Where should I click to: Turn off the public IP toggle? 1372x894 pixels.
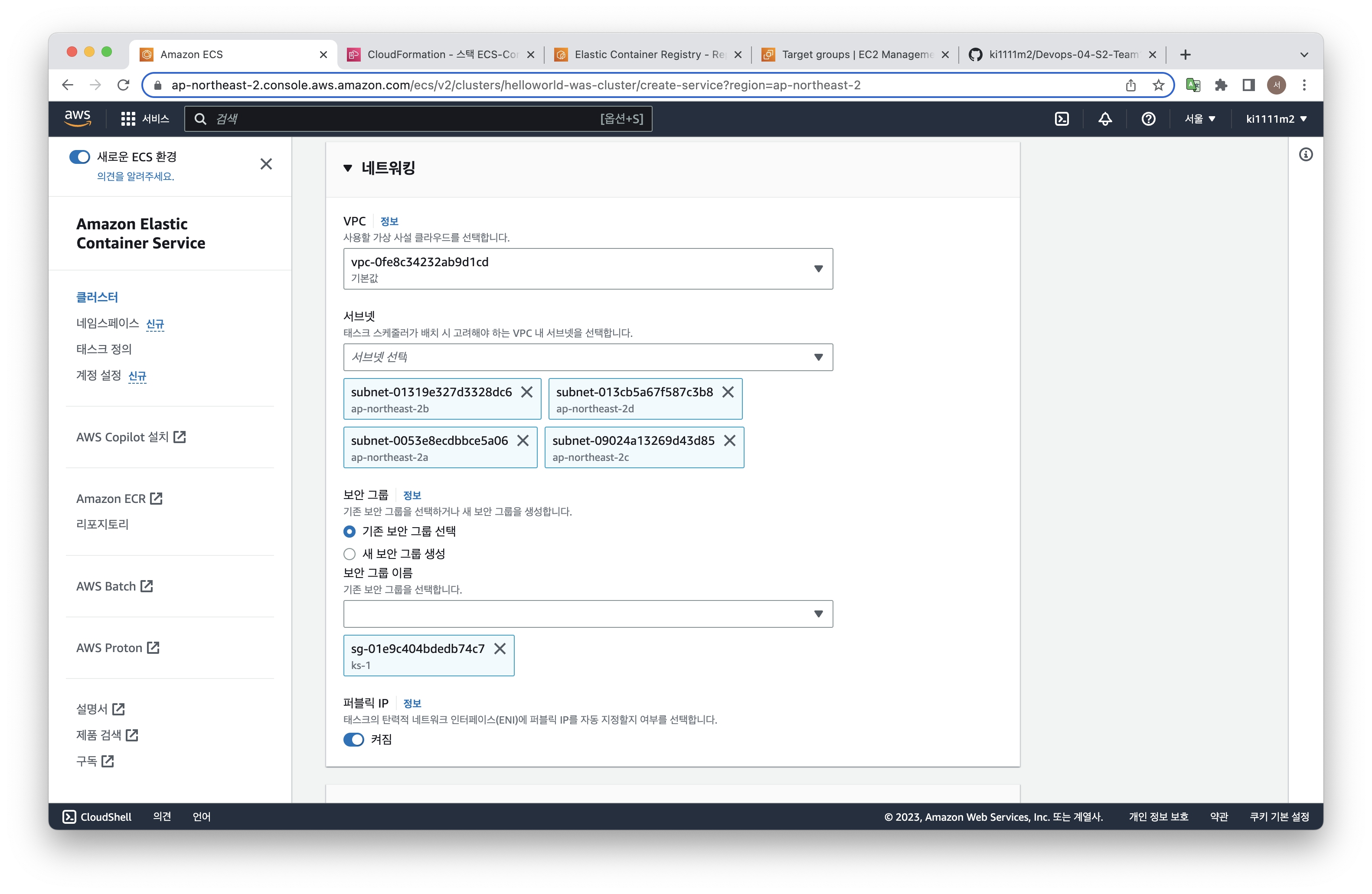353,740
